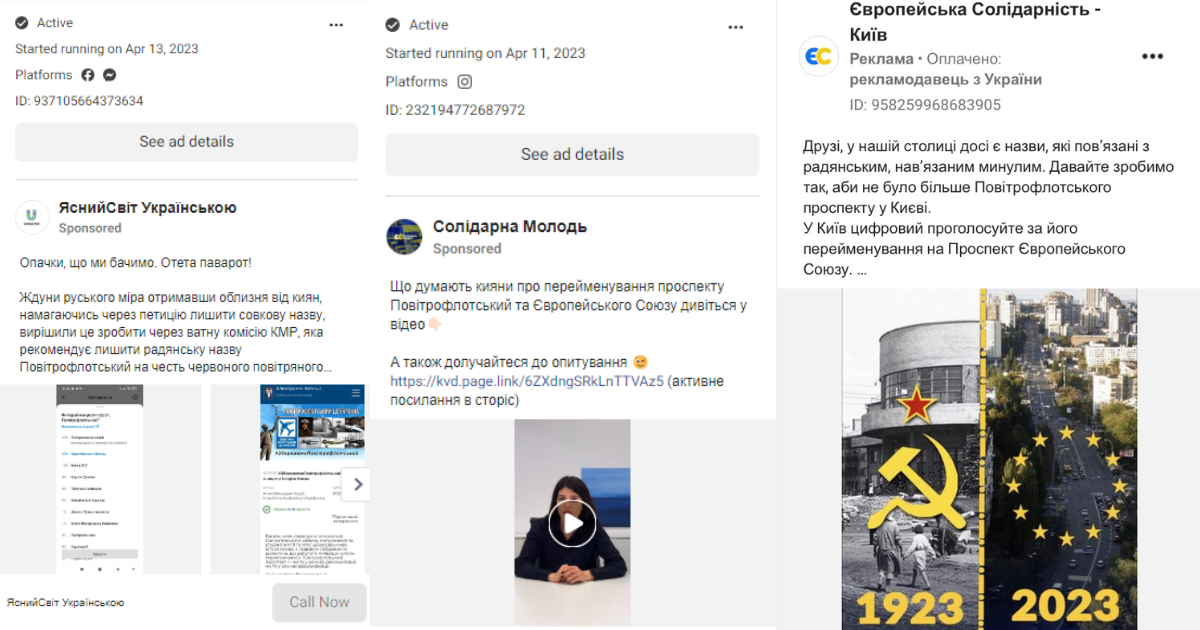Click See ad details for ID 232194772687972

pos(572,155)
